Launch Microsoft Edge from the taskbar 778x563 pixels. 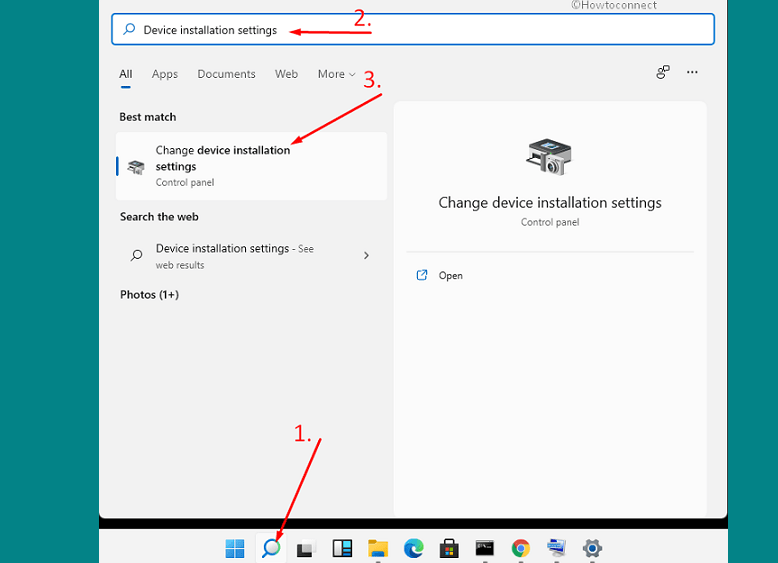pyautogui.click(x=414, y=548)
